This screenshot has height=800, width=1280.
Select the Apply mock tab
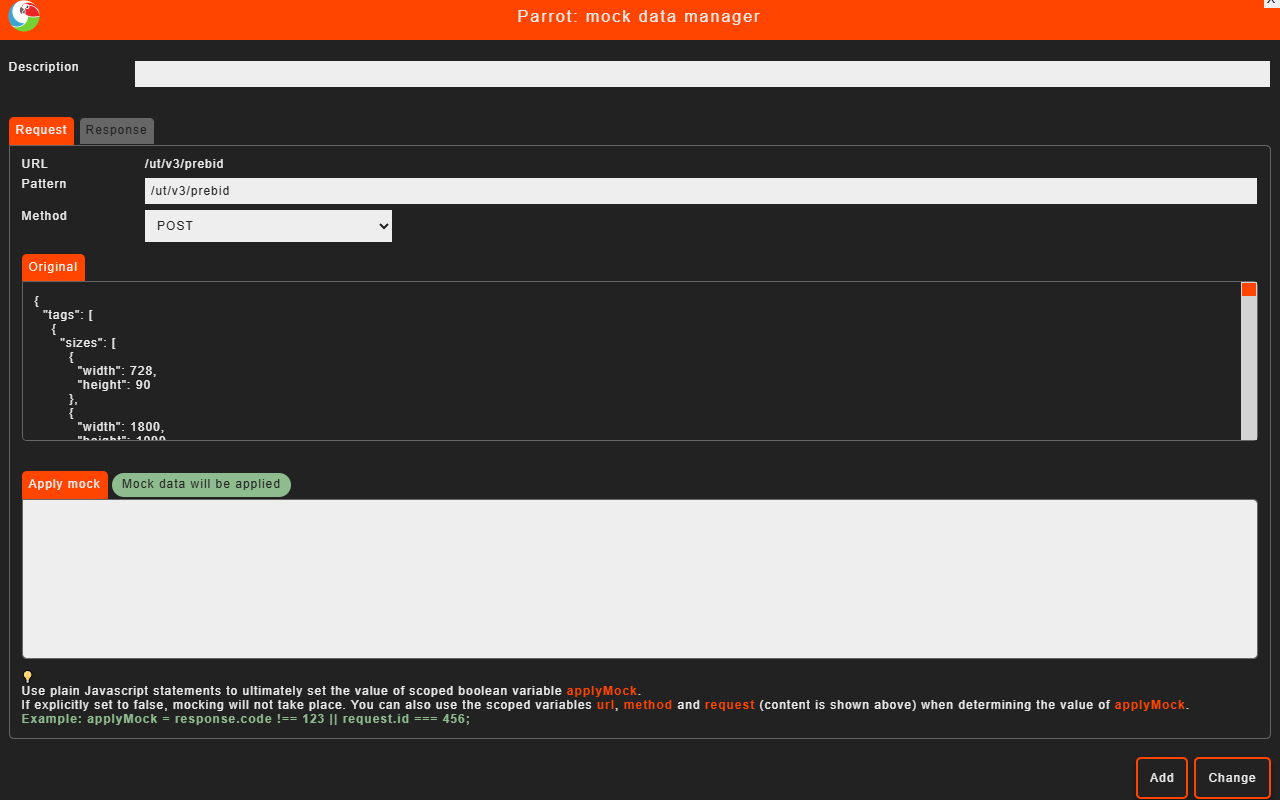point(64,484)
